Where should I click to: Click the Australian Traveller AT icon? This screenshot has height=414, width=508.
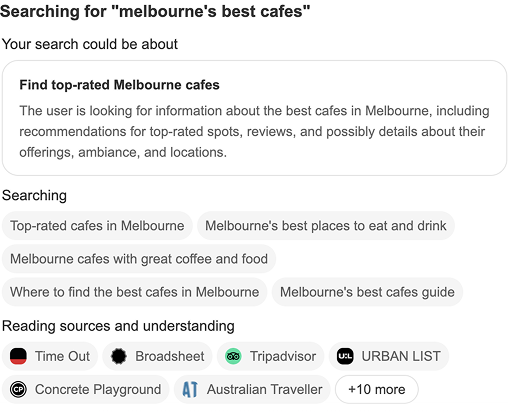190,389
